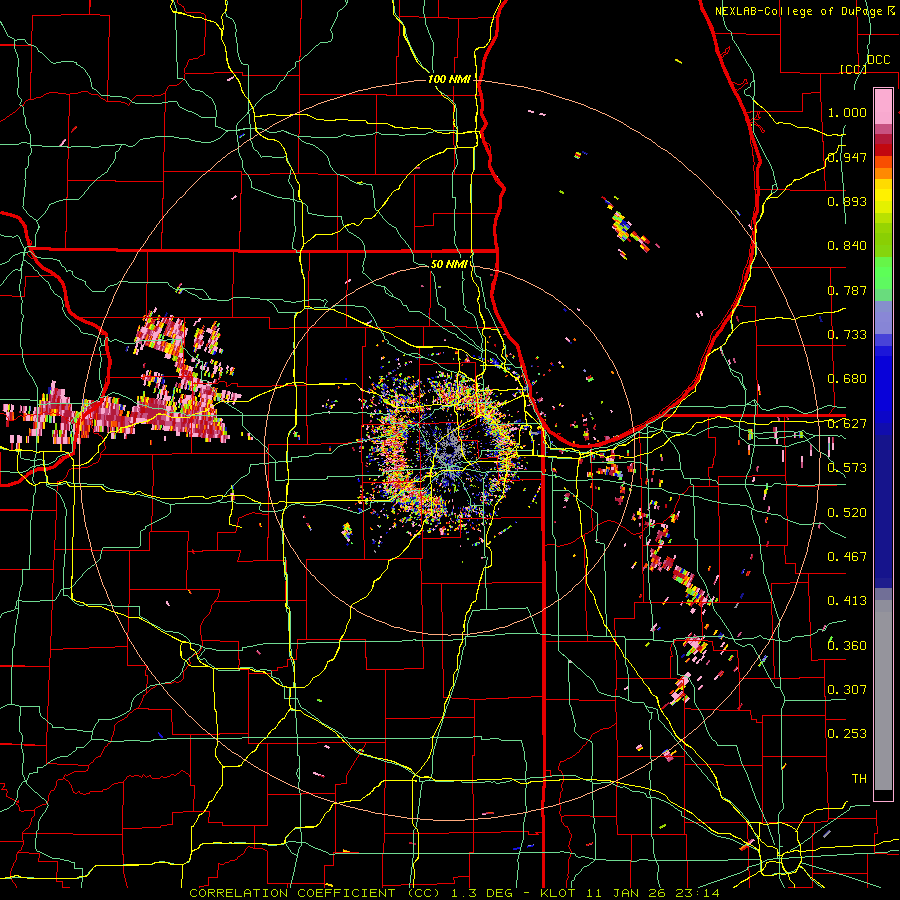Image resolution: width=900 pixels, height=900 pixels.
Task: Pick the gray segment of the color scale
Action: (x=883, y=695)
